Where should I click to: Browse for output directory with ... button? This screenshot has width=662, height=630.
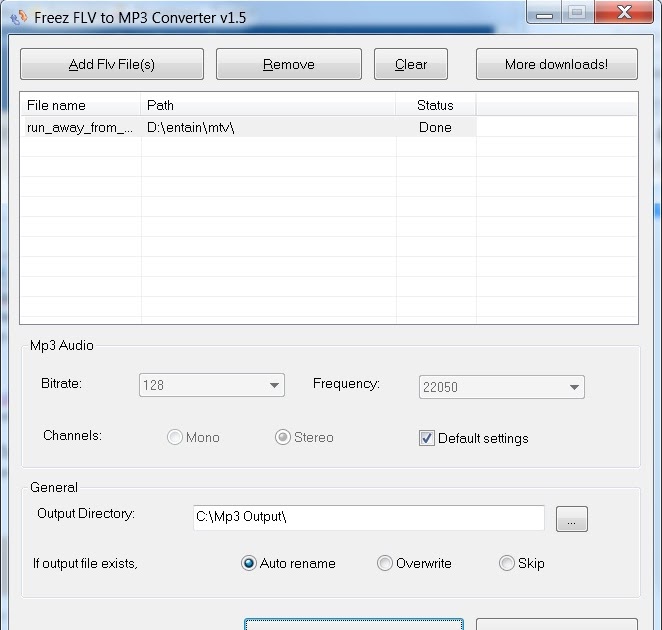[x=572, y=519]
